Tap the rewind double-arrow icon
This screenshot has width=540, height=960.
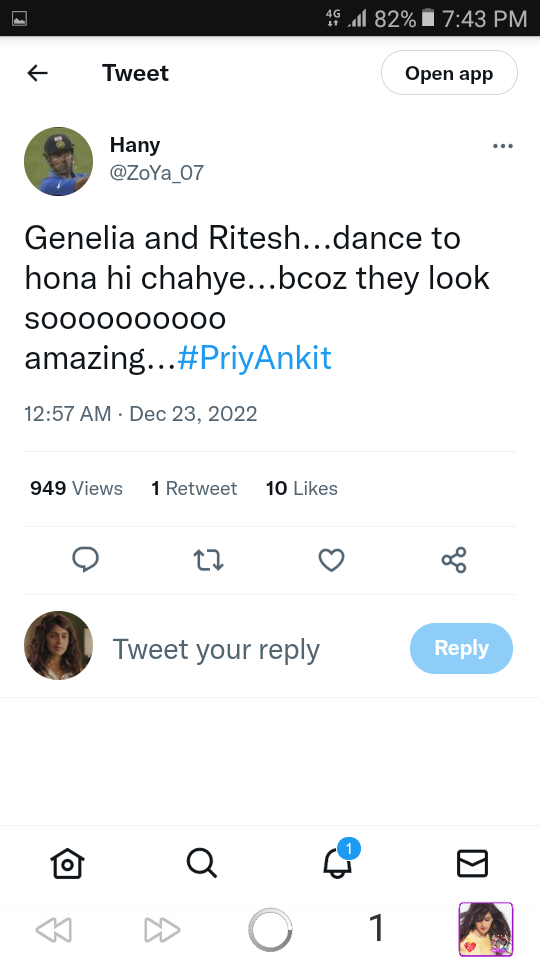coord(54,930)
